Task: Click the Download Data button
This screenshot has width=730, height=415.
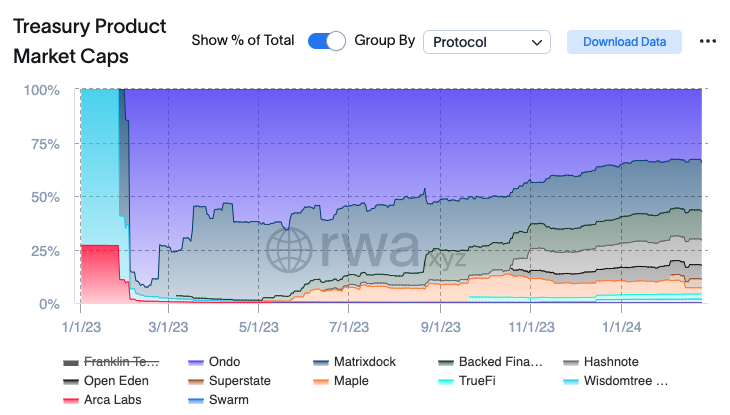Action: pos(624,42)
